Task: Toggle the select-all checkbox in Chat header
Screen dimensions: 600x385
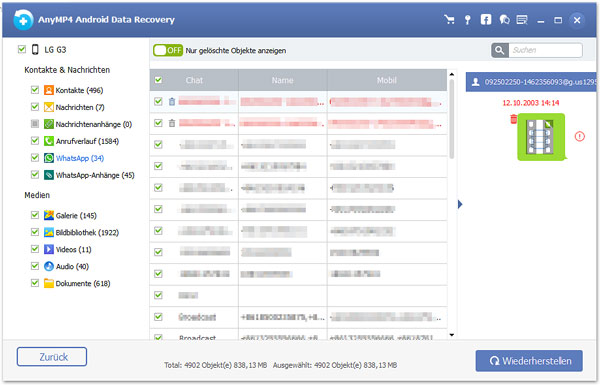Action: point(158,80)
